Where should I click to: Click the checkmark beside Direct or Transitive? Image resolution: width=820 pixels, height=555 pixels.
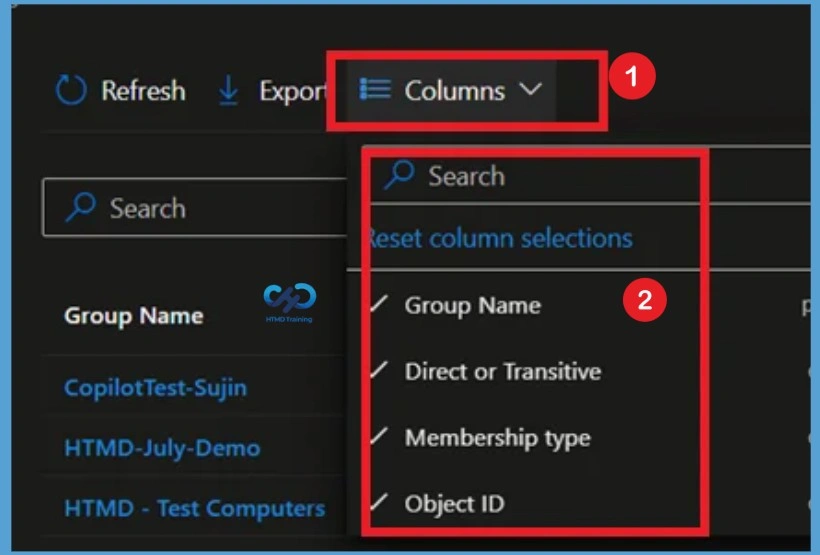[x=379, y=369]
